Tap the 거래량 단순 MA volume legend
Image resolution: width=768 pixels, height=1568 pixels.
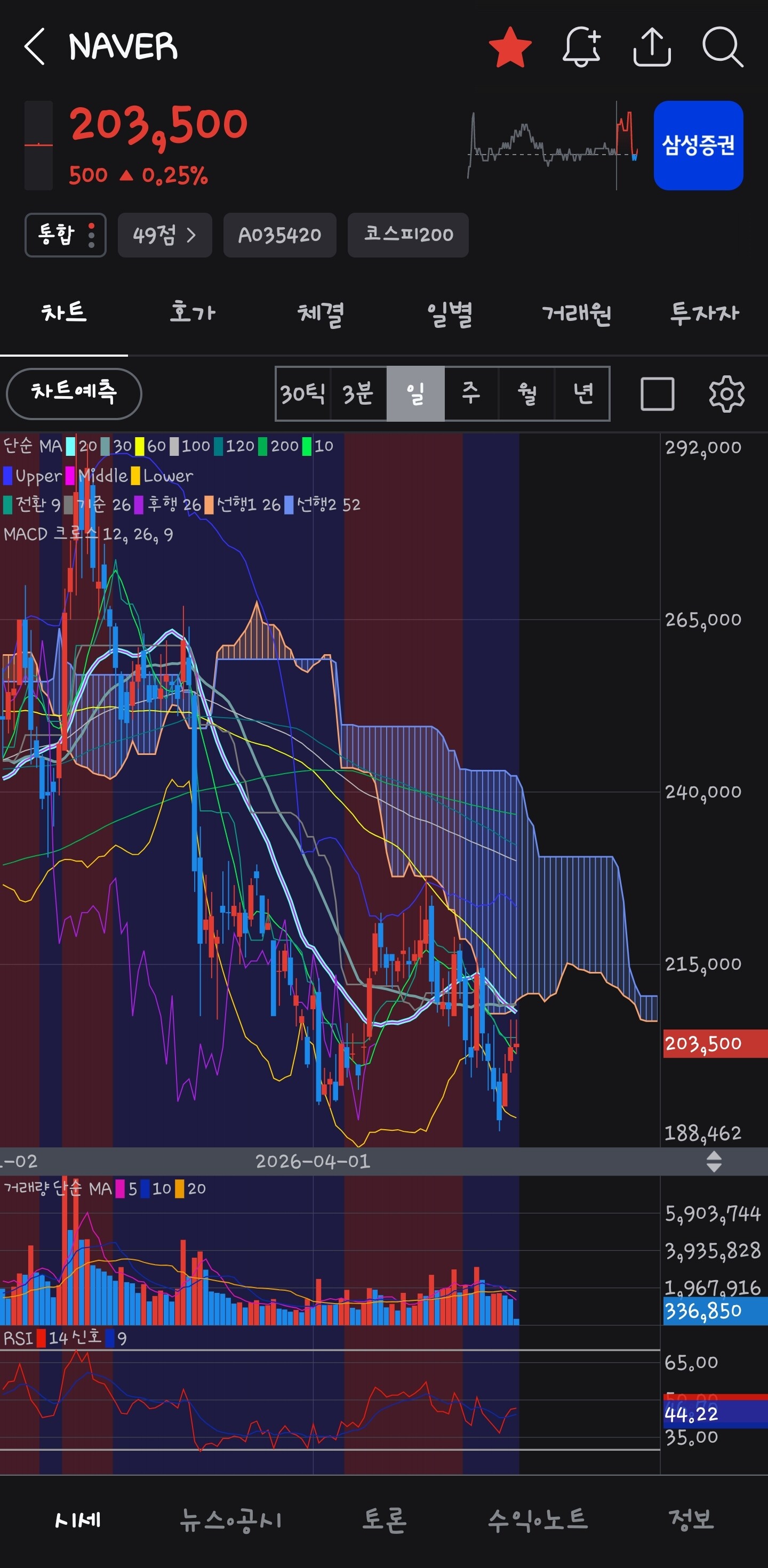coord(104,1188)
